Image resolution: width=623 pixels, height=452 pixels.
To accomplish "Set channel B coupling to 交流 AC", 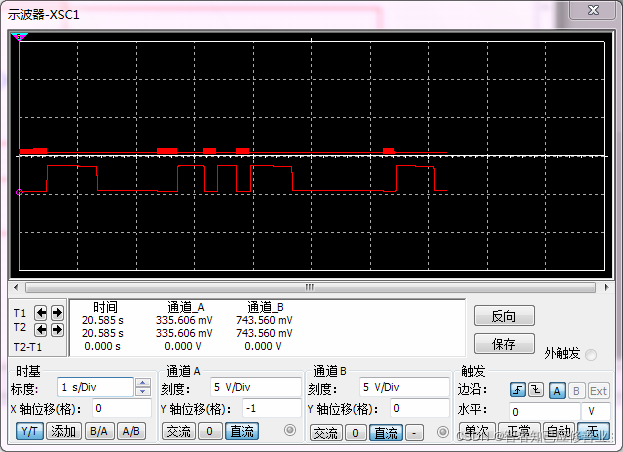I will [x=326, y=433].
